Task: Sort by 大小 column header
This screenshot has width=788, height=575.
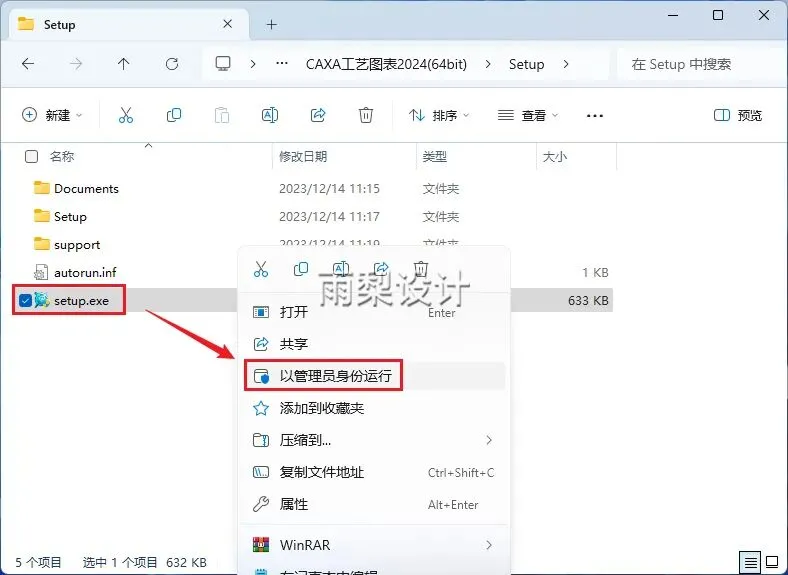Action: coord(555,156)
